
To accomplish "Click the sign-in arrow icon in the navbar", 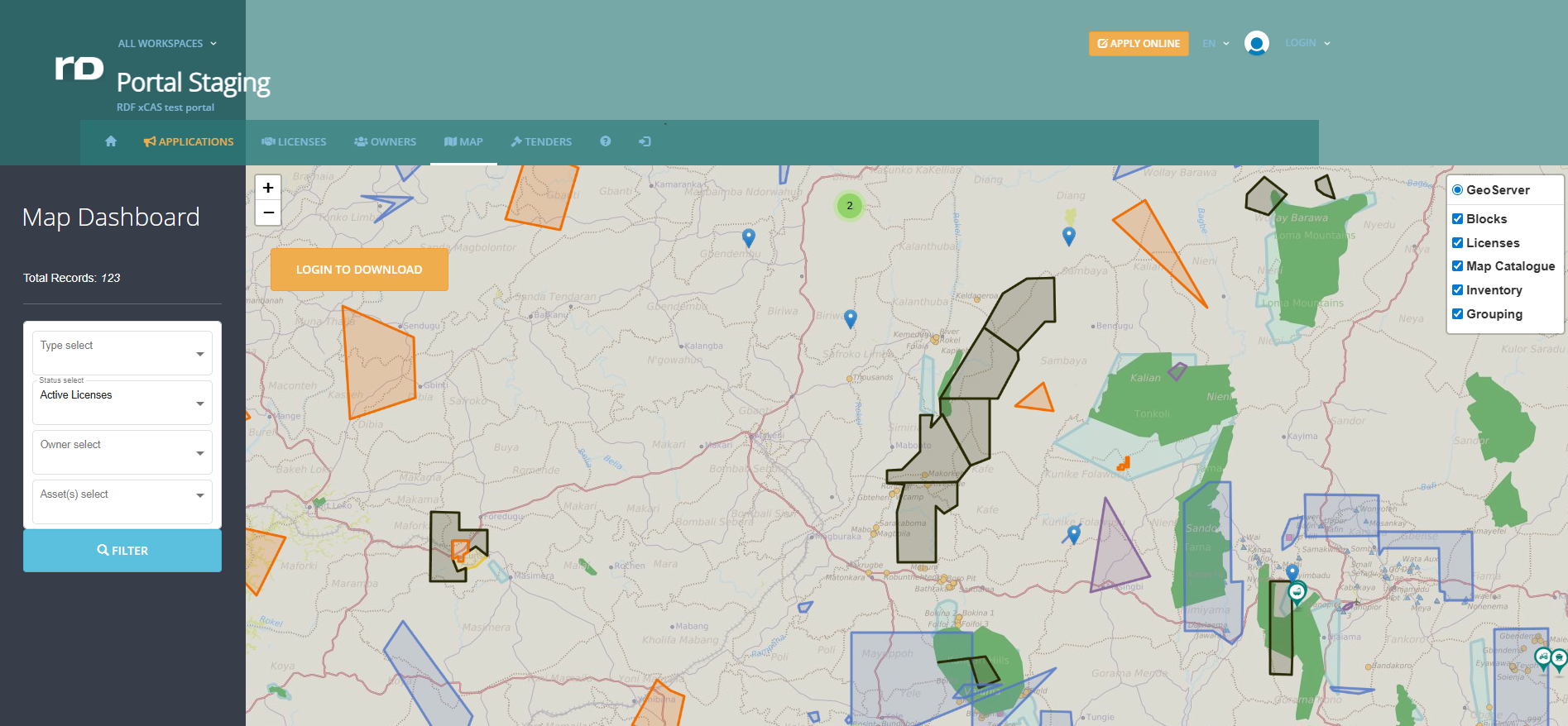I will click(645, 141).
